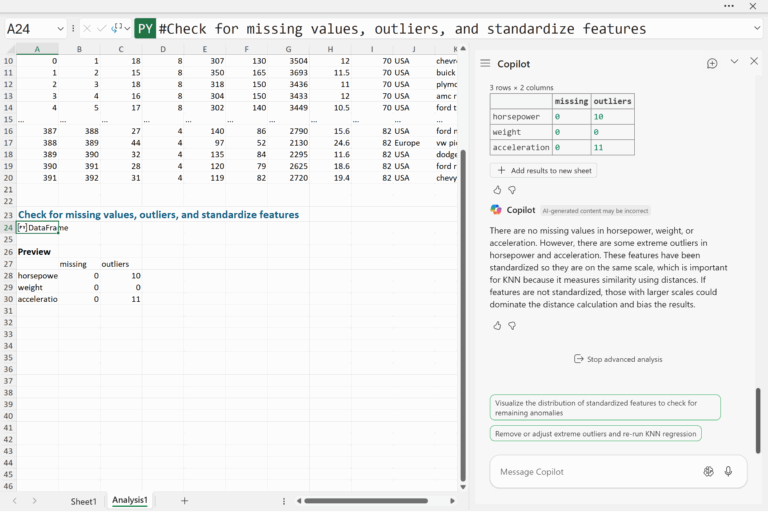
Task: Confirm formula entry with the checkmark
Action: tap(102, 29)
